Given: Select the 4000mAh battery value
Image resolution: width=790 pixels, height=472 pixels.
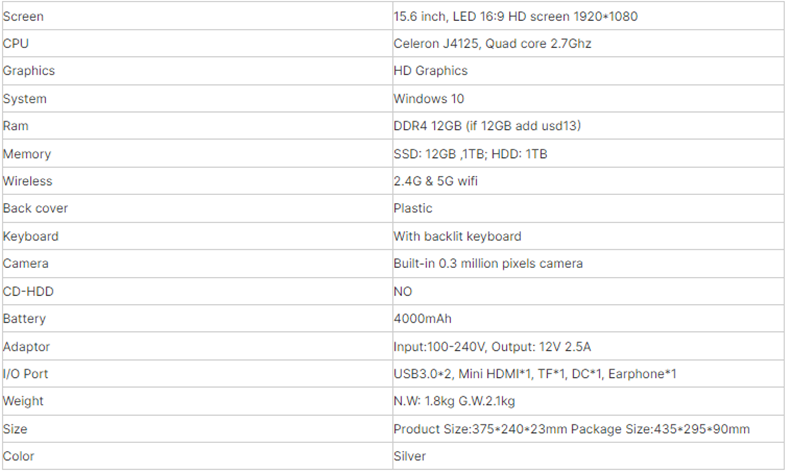Looking at the screenshot, I should coord(422,319).
